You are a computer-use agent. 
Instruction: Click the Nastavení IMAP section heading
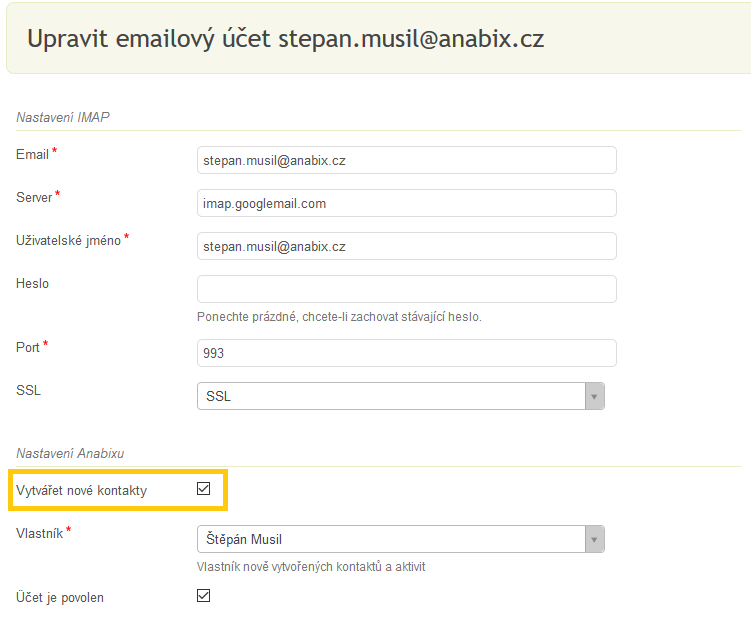[63, 117]
